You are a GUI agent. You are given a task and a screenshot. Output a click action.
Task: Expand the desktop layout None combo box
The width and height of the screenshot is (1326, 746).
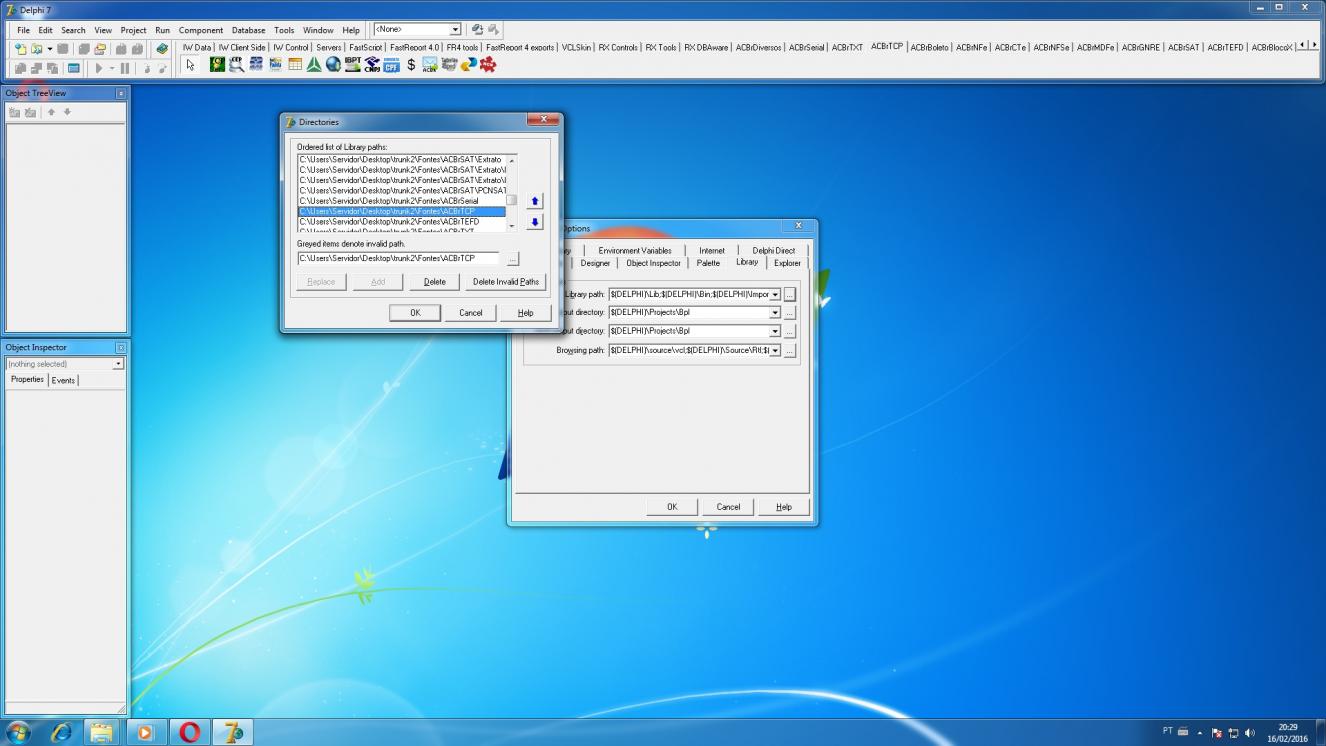[456, 30]
